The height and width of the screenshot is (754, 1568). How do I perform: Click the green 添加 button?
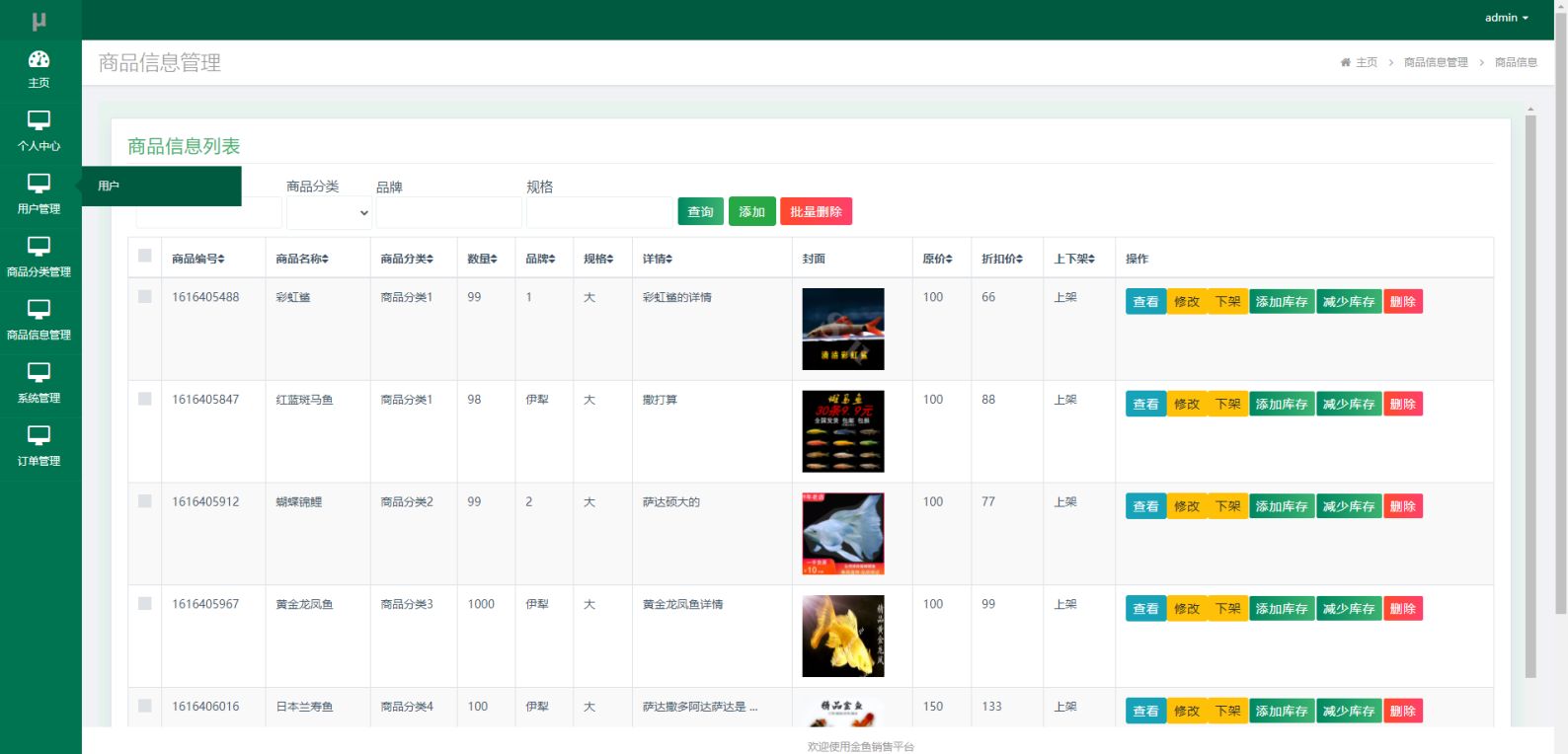pos(751,212)
